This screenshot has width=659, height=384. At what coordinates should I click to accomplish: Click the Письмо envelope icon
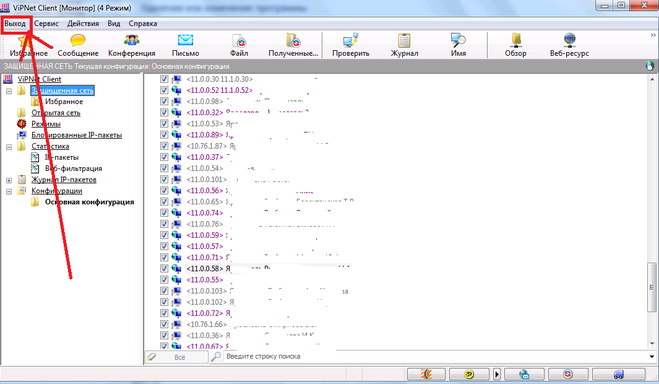tap(185, 41)
